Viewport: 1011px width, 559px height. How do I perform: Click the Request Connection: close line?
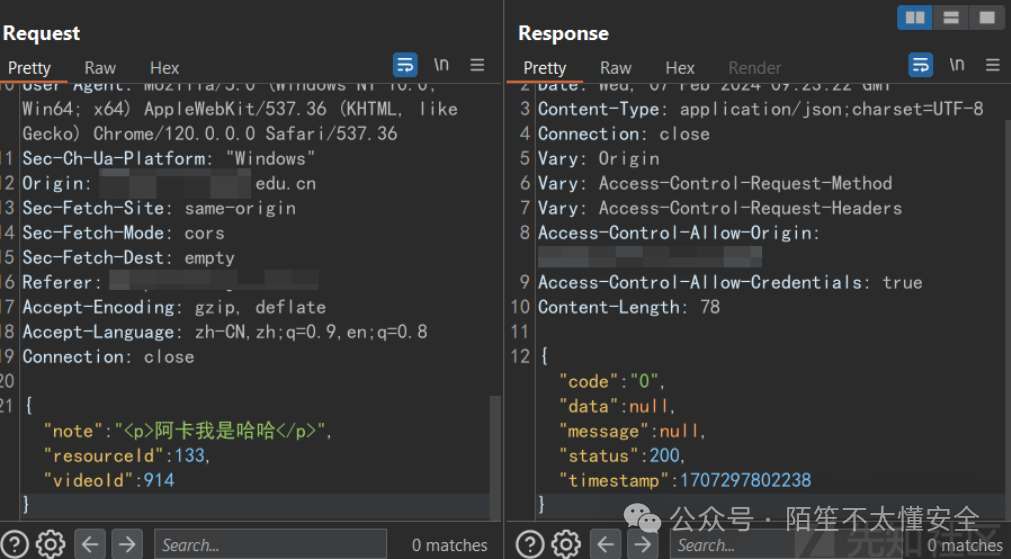pyautogui.click(x=108, y=357)
